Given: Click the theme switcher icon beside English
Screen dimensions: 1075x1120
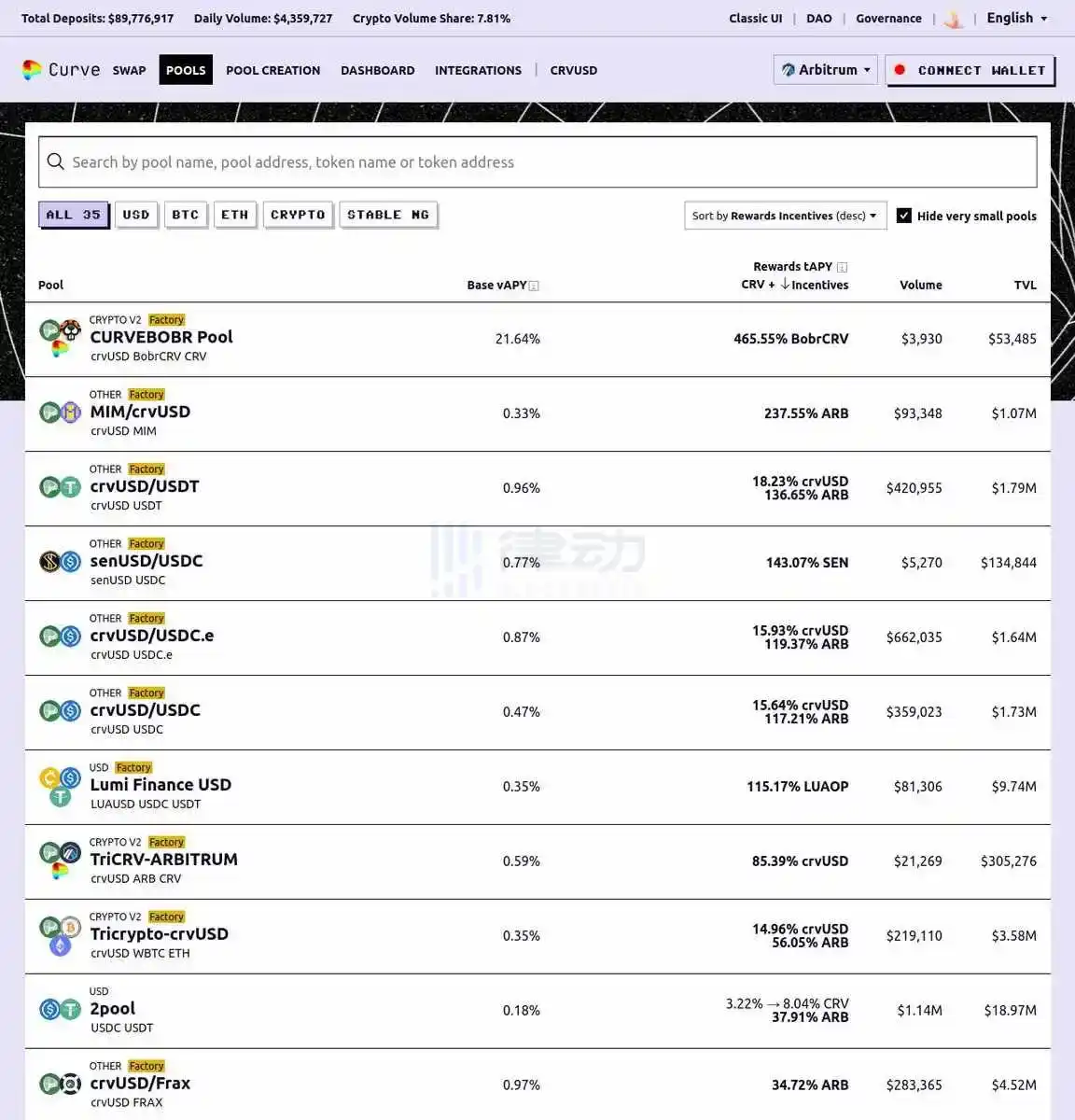Looking at the screenshot, I should [x=954, y=19].
